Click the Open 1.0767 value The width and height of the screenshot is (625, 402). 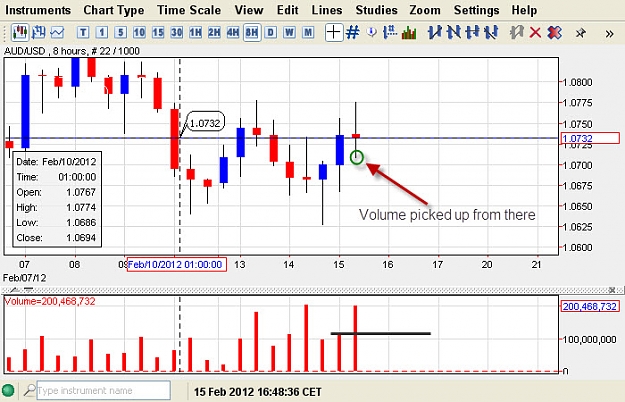[x=81, y=192]
